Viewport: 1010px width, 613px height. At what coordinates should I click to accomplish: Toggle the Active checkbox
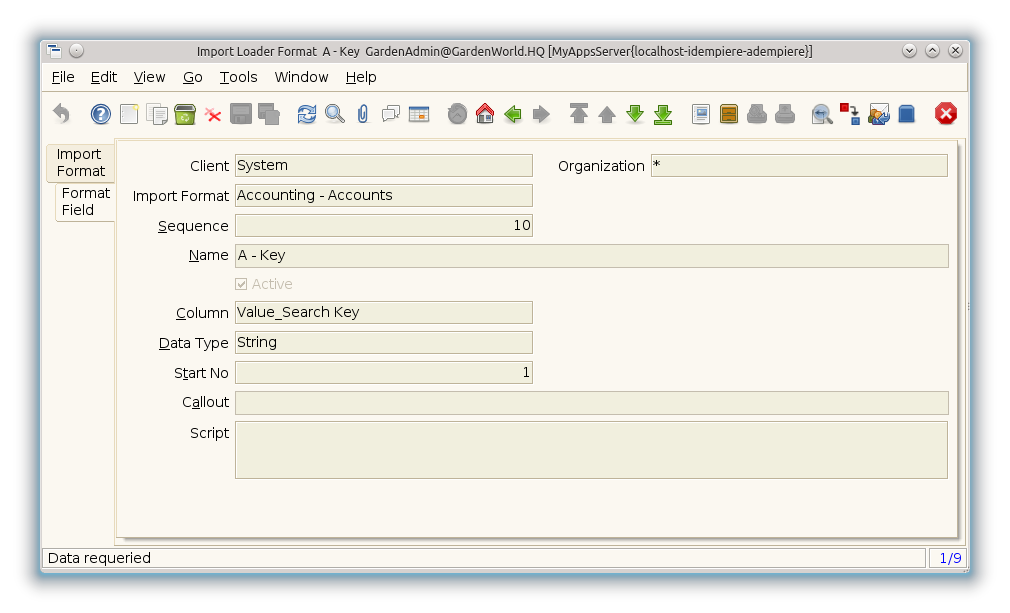[x=241, y=285]
